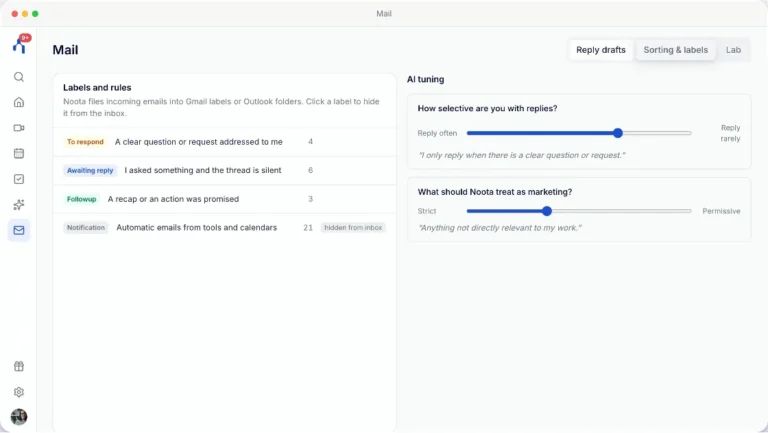This screenshot has height=433, width=768.
Task: Click the count 6 in Awaiting reply row
Action: coord(311,170)
